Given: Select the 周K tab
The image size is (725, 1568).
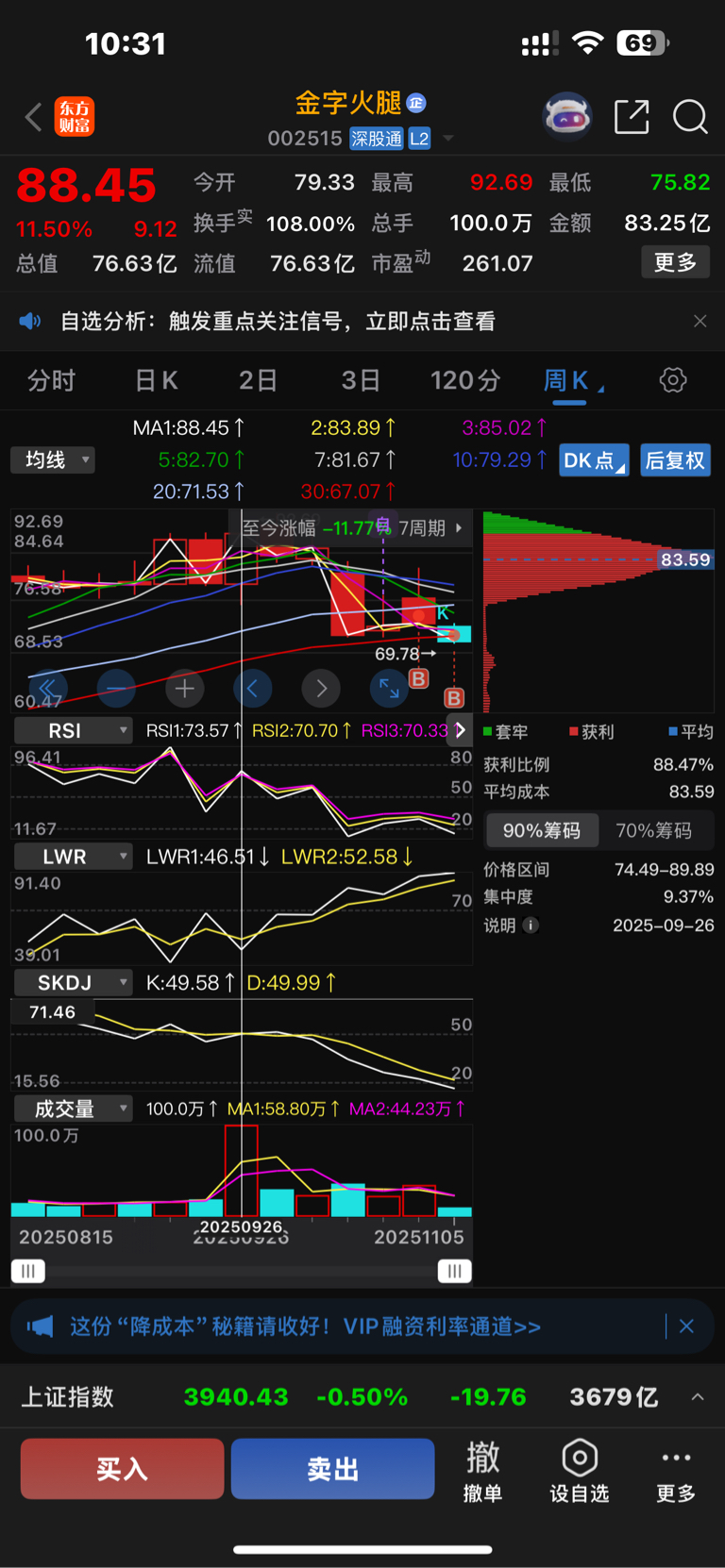Looking at the screenshot, I should (x=566, y=380).
